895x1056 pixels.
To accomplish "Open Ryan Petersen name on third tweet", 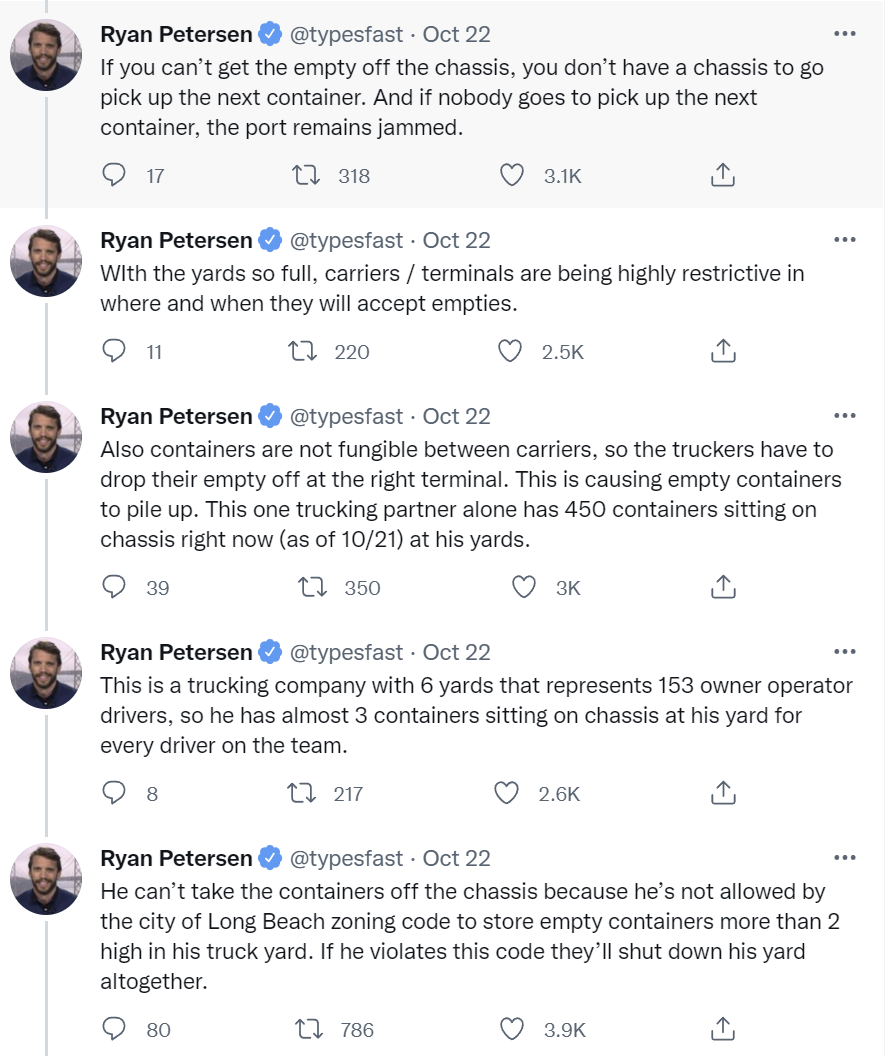I will (176, 416).
